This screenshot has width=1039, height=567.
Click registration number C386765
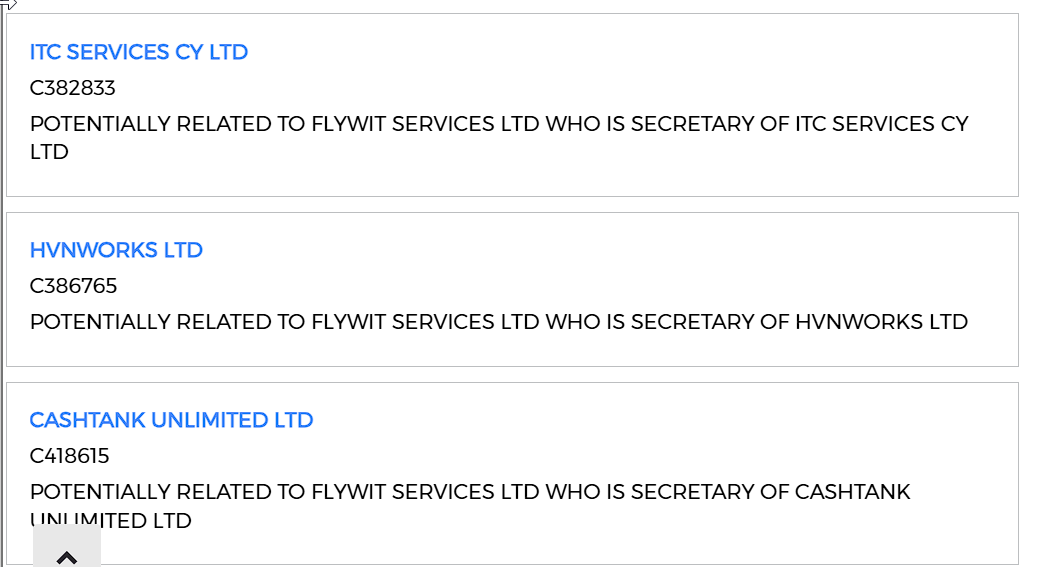[x=73, y=286]
